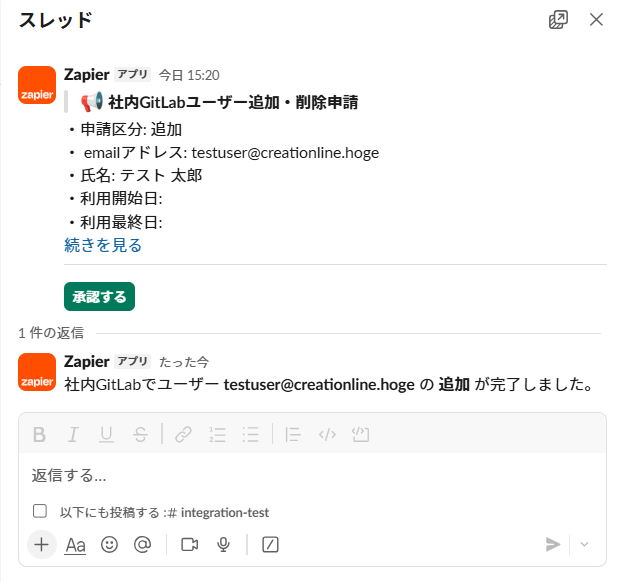The image size is (621, 582).
Task: Apply strikethrough formatting
Action: [x=140, y=434]
